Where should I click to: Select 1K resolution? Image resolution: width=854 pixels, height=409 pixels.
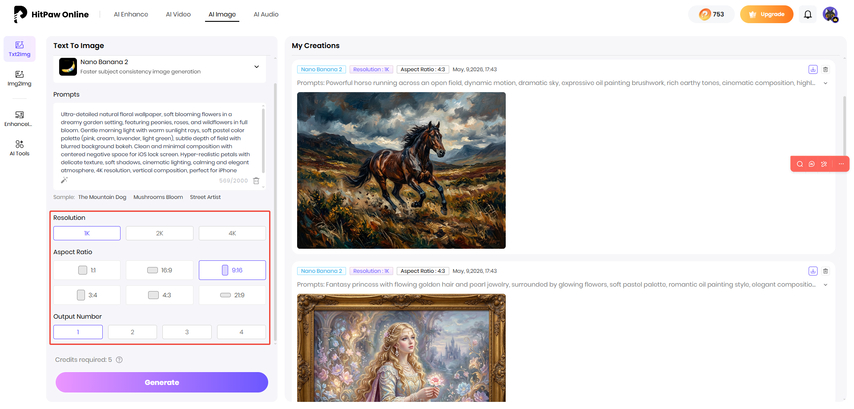point(87,233)
